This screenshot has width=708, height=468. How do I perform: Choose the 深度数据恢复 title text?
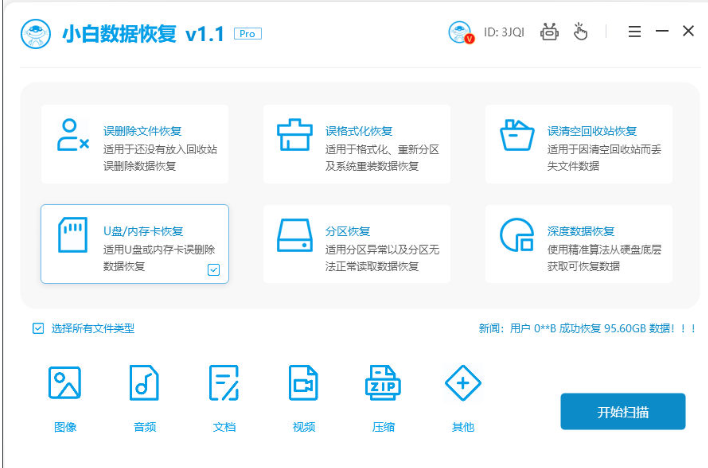click(x=581, y=231)
